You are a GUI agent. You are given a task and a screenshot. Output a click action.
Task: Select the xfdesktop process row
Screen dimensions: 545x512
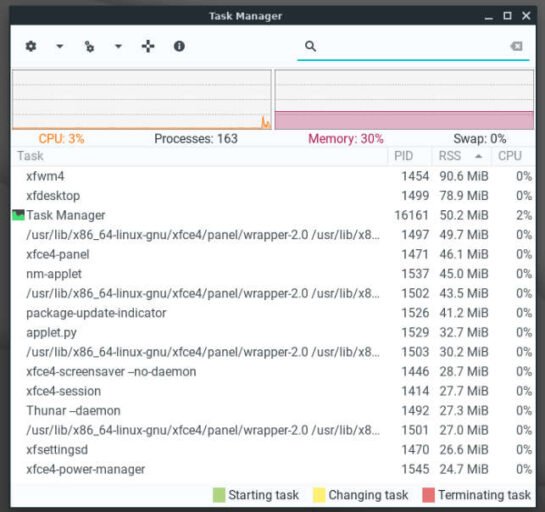(x=273, y=196)
